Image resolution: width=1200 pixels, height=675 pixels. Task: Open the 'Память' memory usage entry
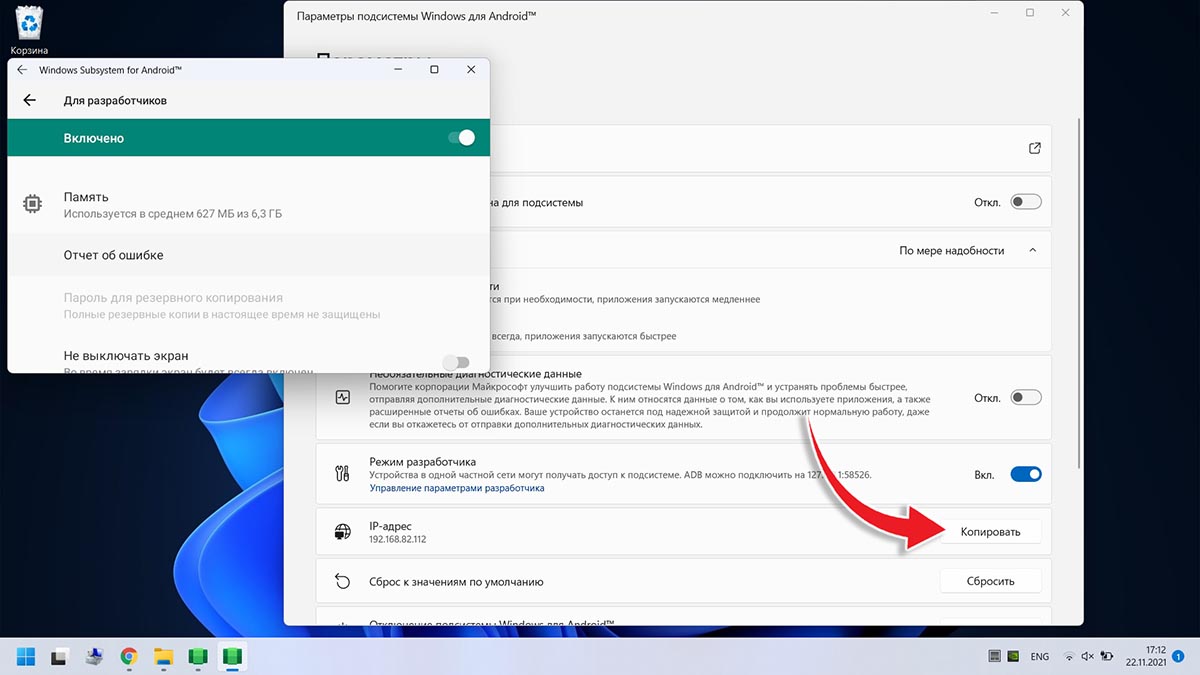[248, 204]
